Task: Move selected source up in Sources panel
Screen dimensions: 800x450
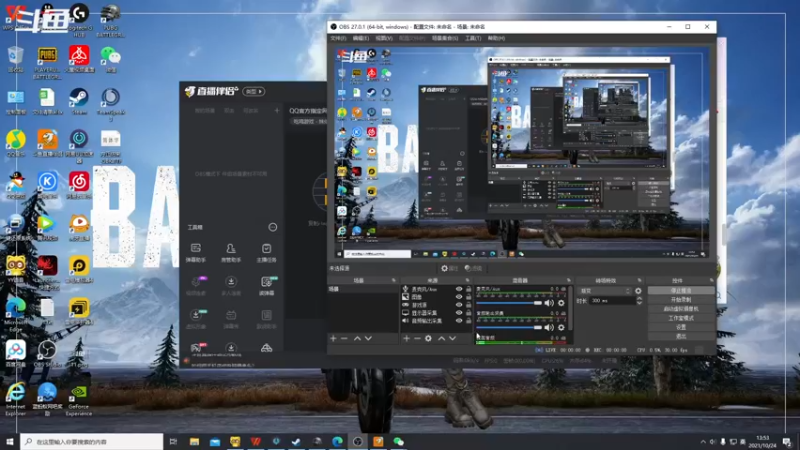Action: point(441,338)
